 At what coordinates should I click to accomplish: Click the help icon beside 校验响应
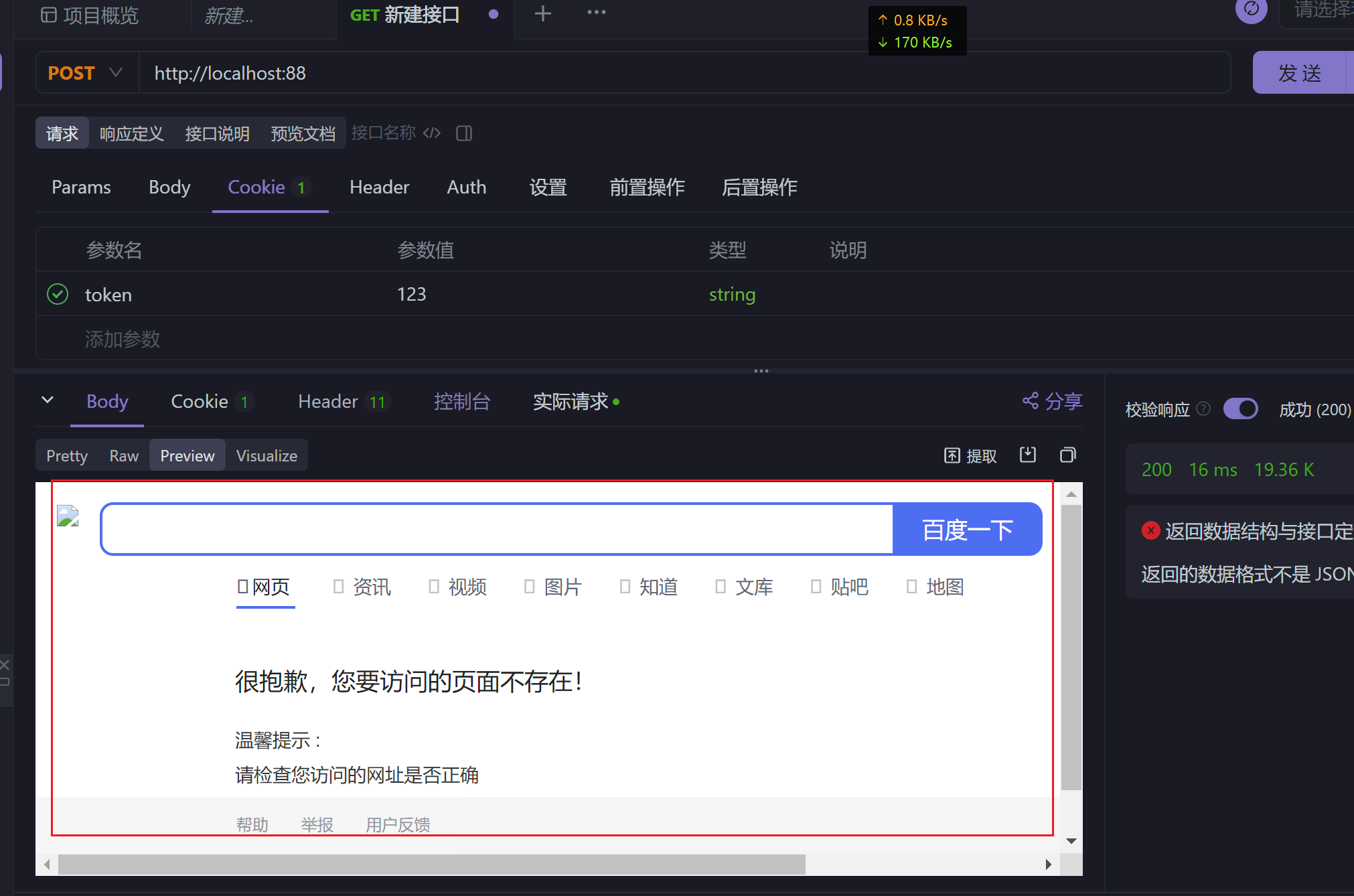click(x=1203, y=408)
